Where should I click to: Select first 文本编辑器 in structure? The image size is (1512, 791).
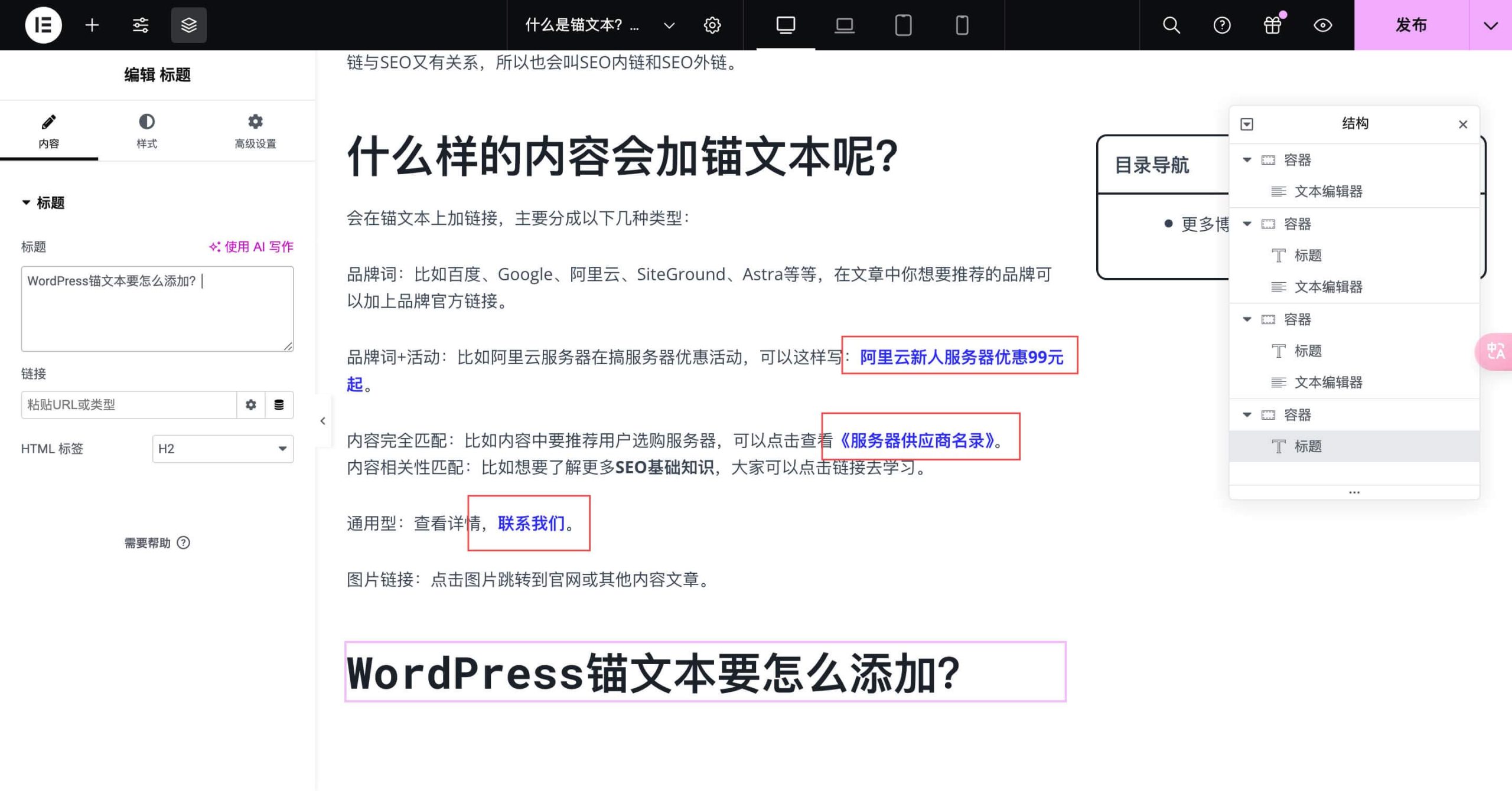1354,191
